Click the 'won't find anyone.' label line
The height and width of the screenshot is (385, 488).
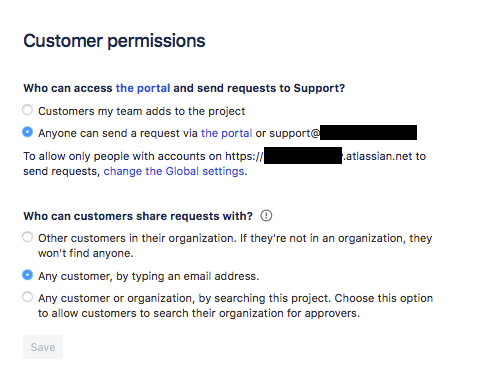click(x=86, y=253)
